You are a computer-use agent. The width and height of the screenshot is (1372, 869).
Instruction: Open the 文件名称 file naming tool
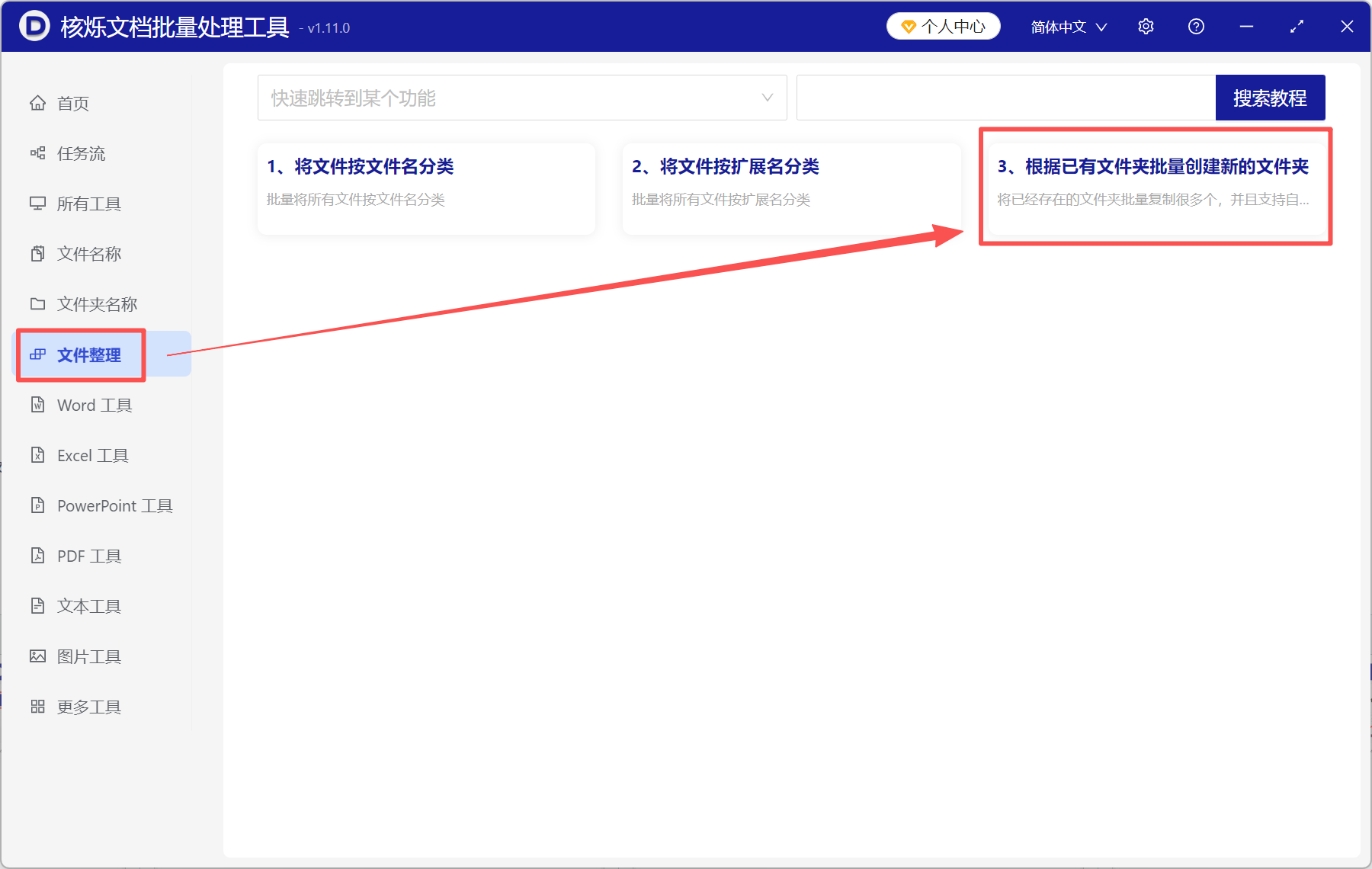click(x=88, y=253)
